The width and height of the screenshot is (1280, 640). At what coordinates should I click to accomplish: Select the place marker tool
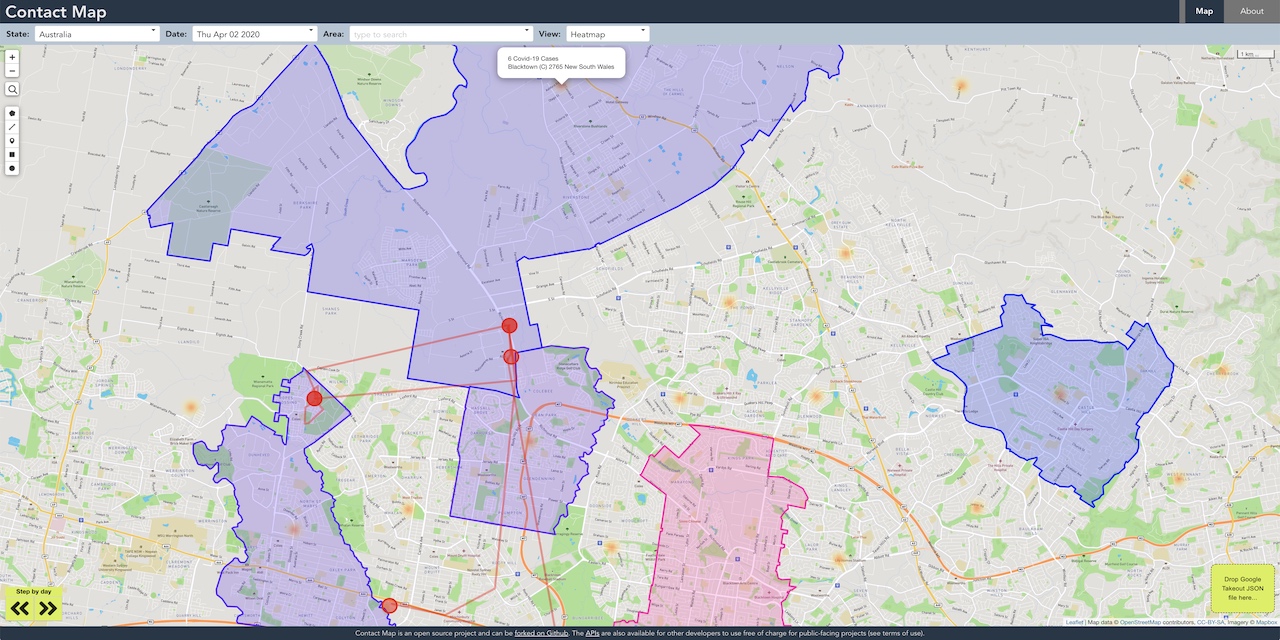[x=12, y=141]
